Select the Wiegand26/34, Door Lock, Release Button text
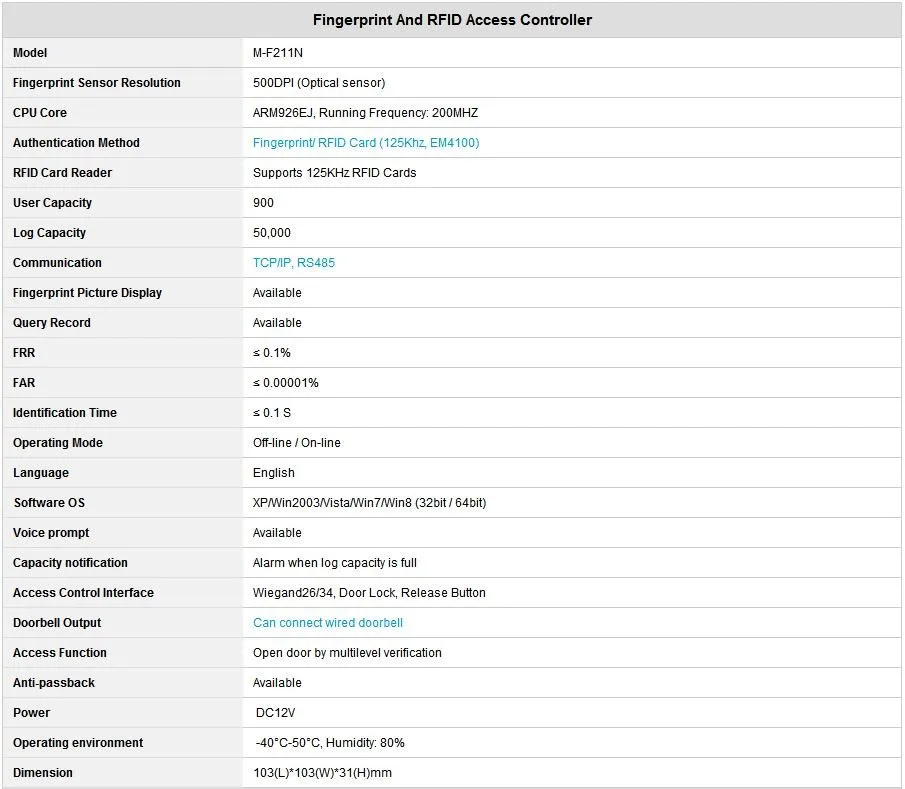 pos(369,593)
